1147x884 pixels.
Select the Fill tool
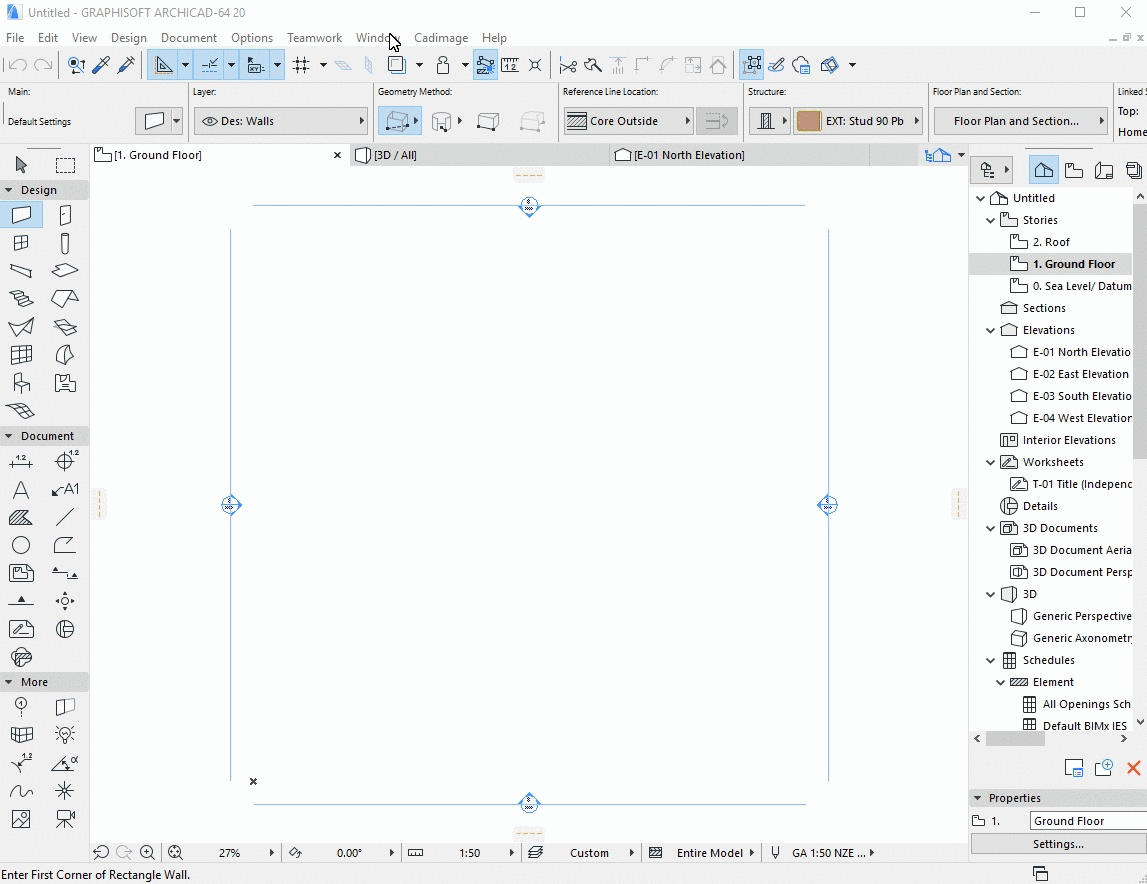click(21, 517)
